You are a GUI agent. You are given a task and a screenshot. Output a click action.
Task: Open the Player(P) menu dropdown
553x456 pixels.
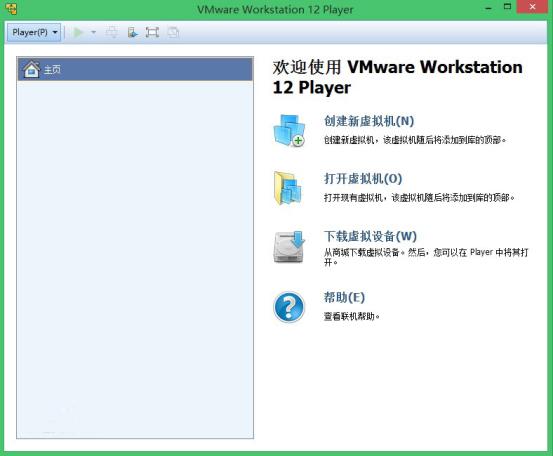tap(34, 32)
